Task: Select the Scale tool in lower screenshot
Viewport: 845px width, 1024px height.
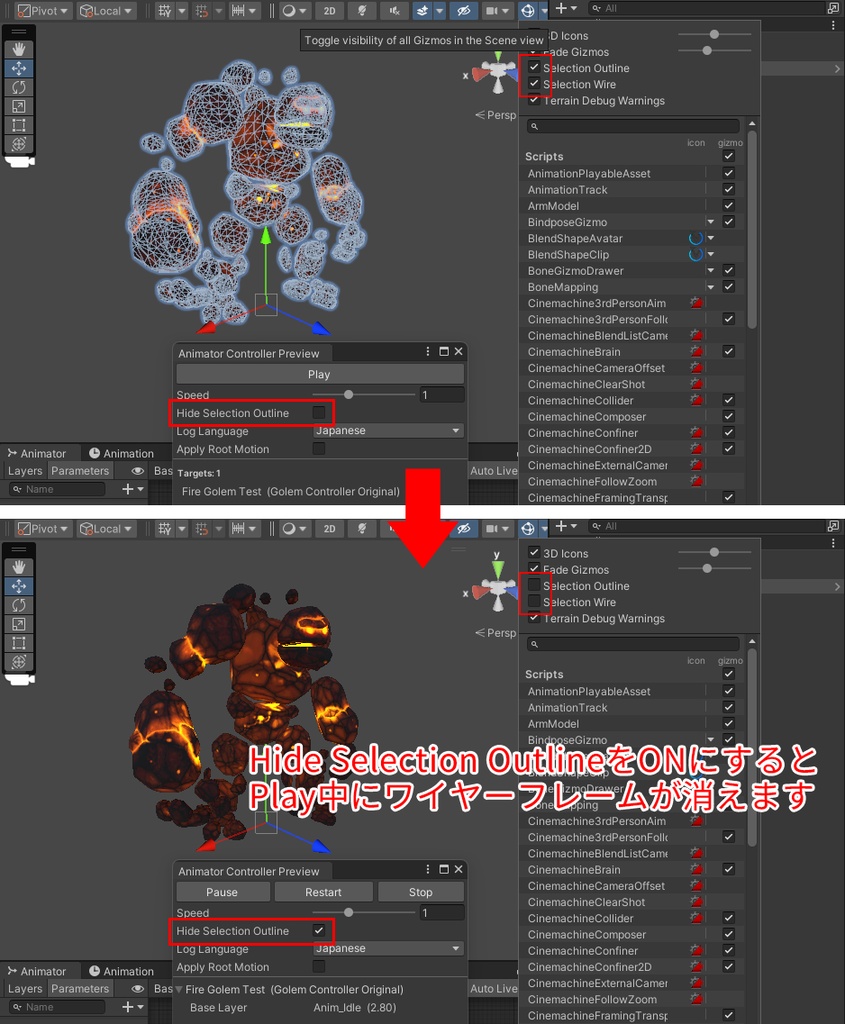Action: 19,624
